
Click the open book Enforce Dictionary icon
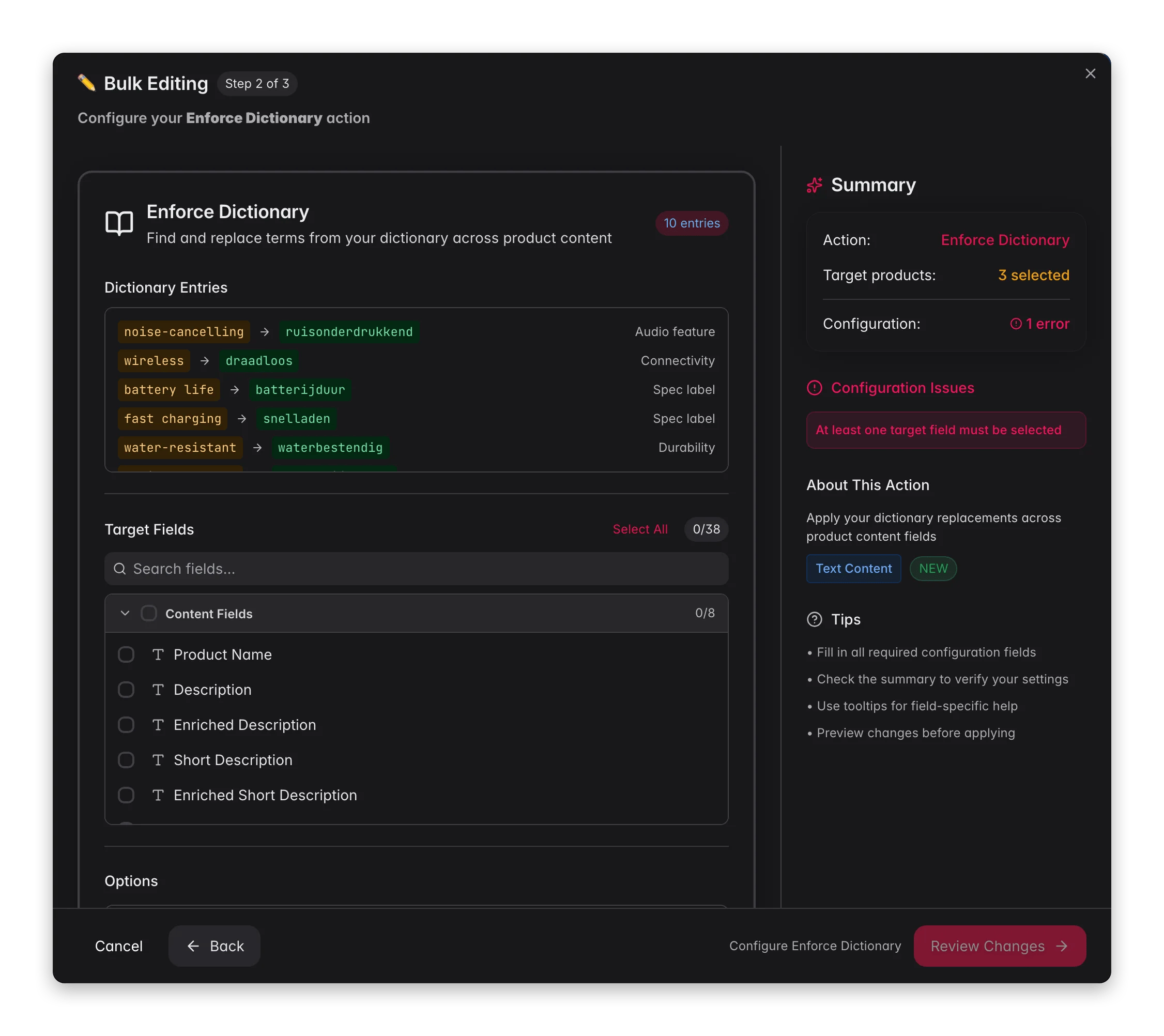pos(119,223)
